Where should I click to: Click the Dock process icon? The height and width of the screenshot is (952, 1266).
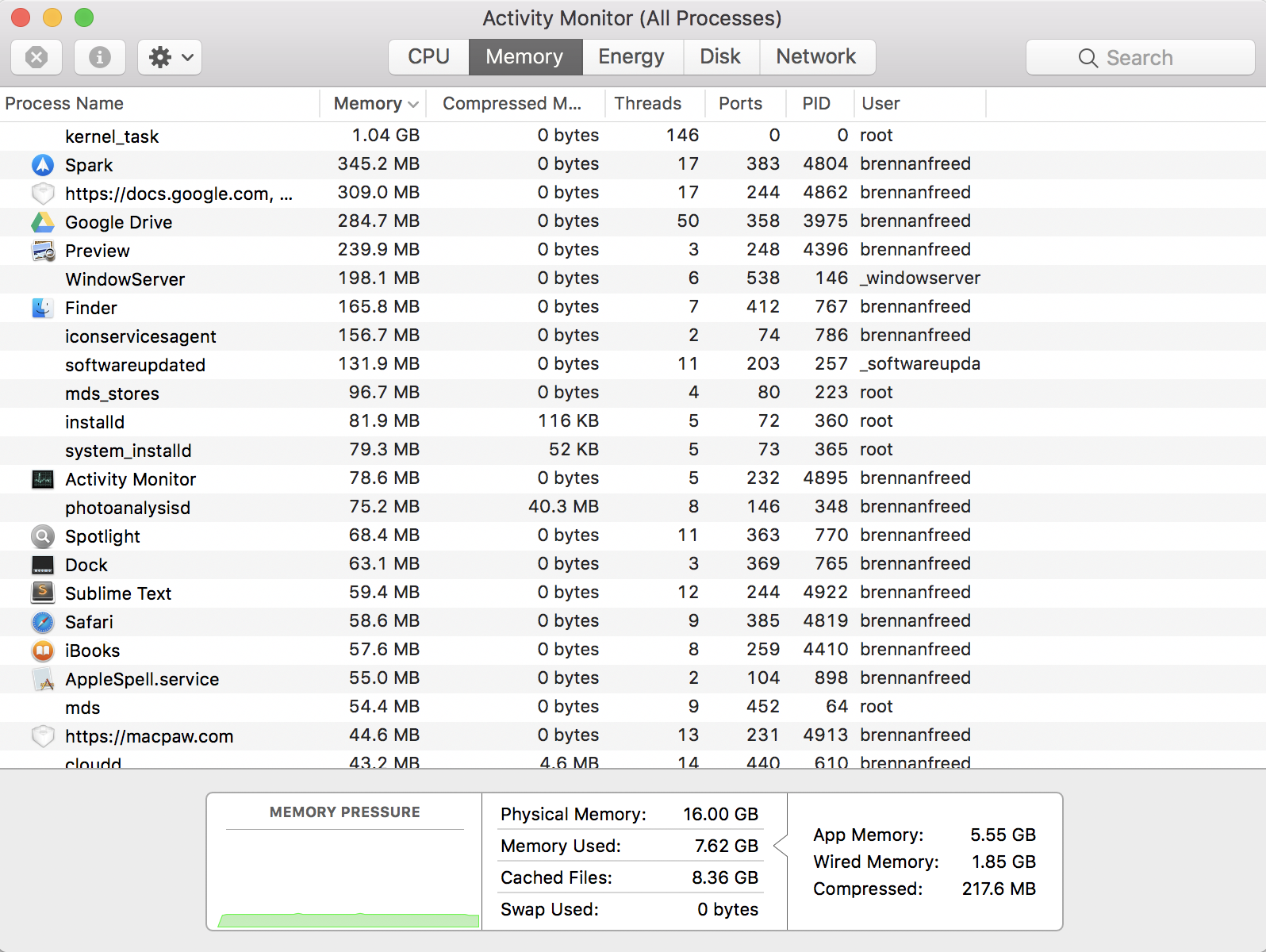point(43,565)
